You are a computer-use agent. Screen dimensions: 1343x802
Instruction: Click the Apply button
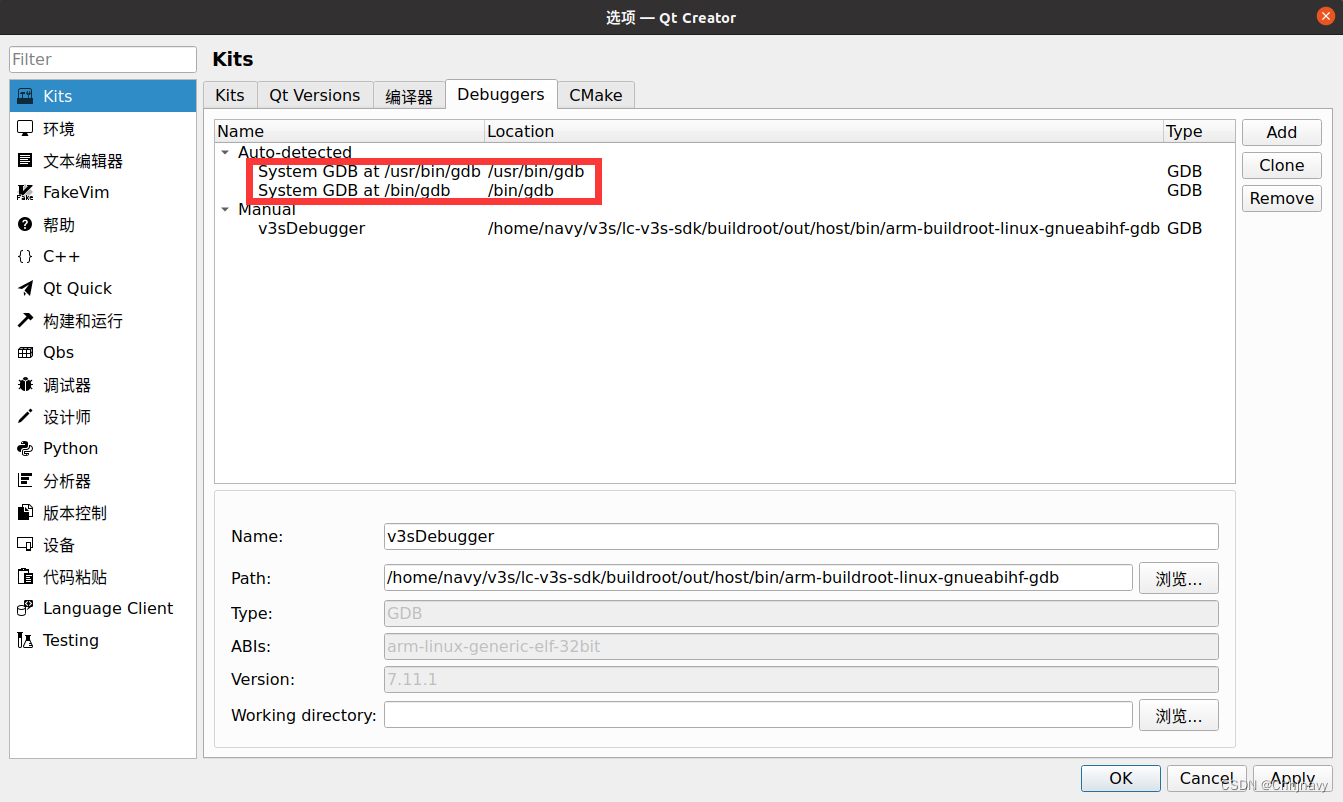tap(1293, 778)
